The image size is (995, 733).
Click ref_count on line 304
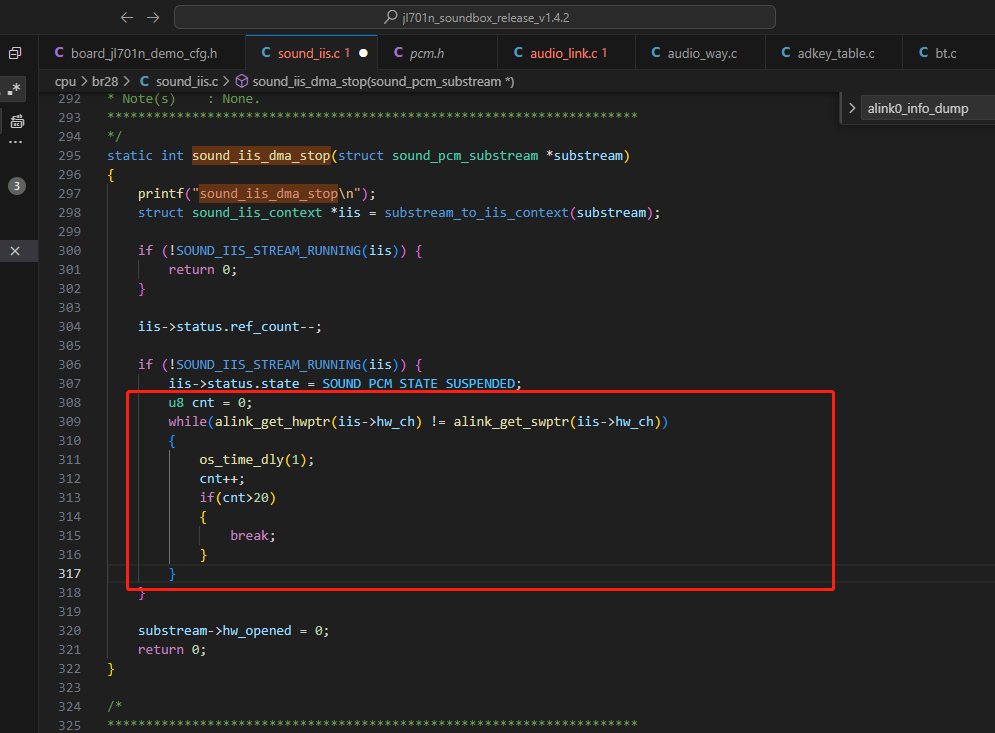(x=265, y=327)
